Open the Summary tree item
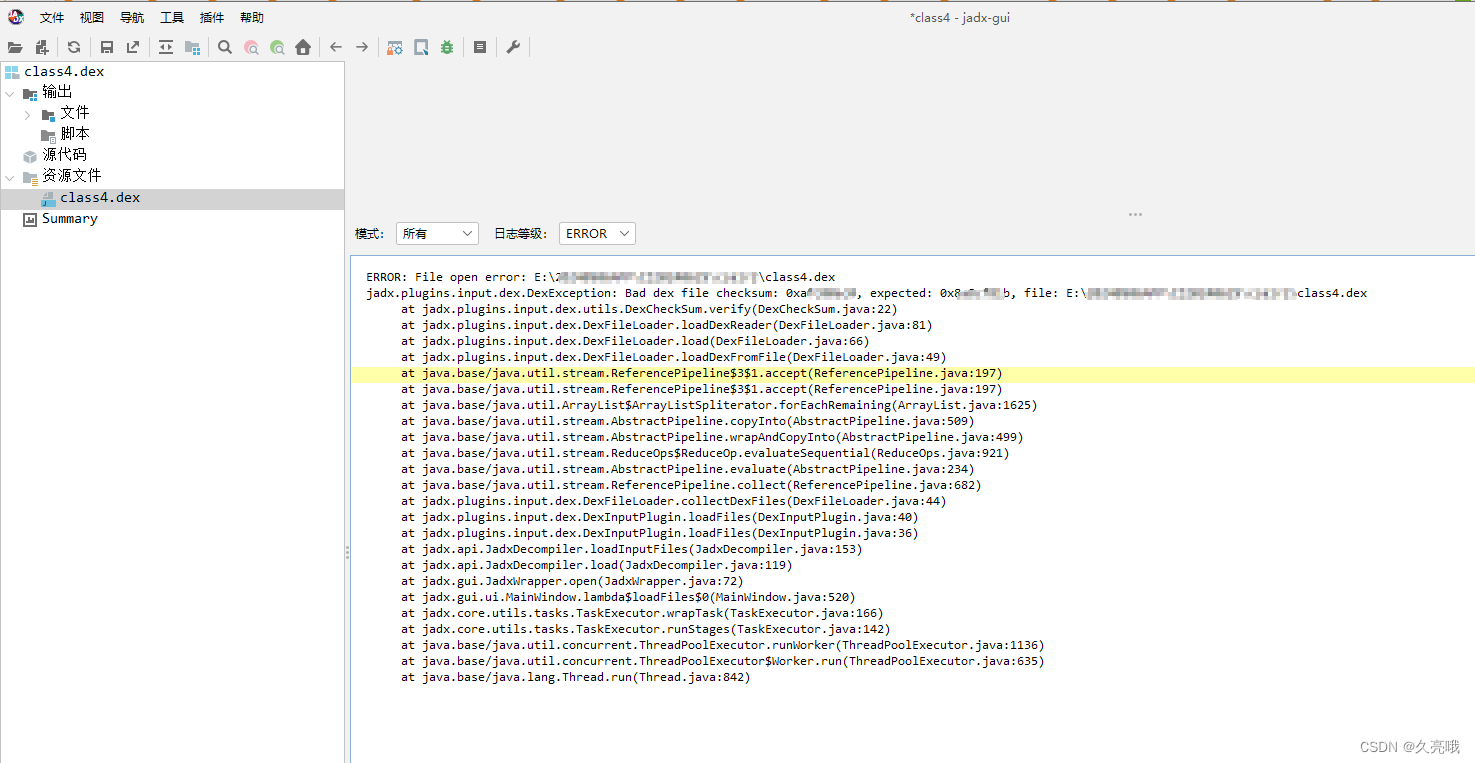Viewport: 1475px width, 763px height. click(x=69, y=219)
